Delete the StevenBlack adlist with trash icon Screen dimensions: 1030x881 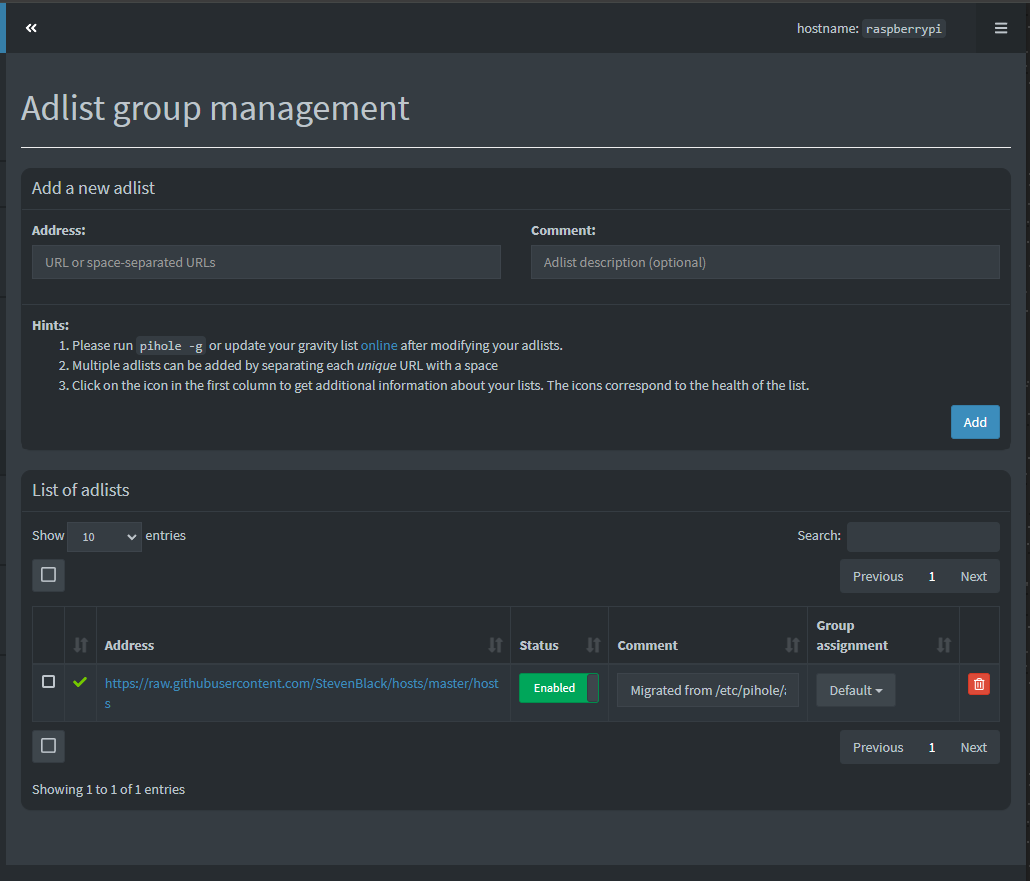pos(978,684)
